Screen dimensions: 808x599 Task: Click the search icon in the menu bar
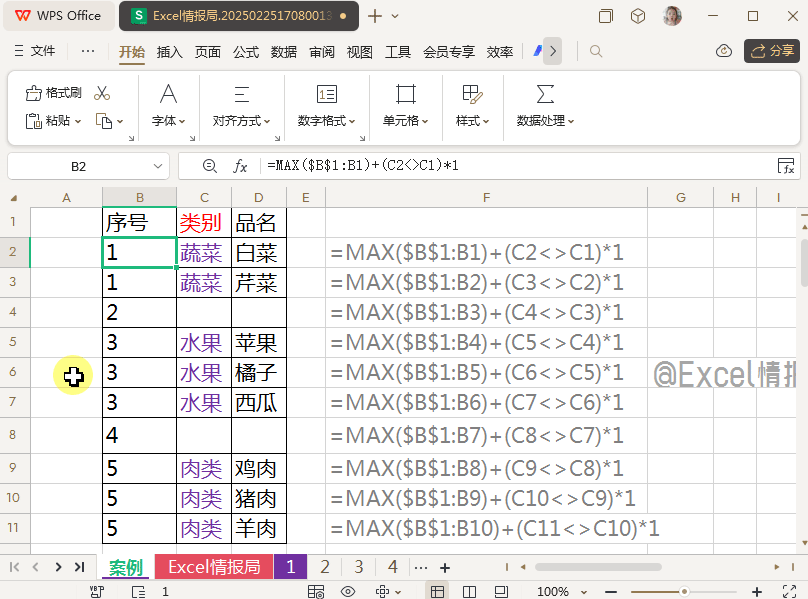(596, 51)
